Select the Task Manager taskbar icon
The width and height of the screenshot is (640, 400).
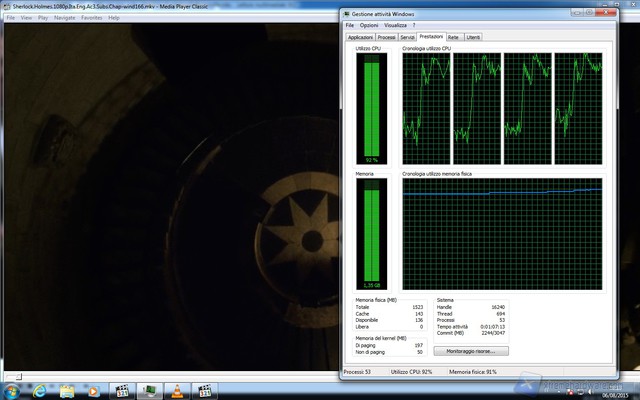(x=149, y=390)
